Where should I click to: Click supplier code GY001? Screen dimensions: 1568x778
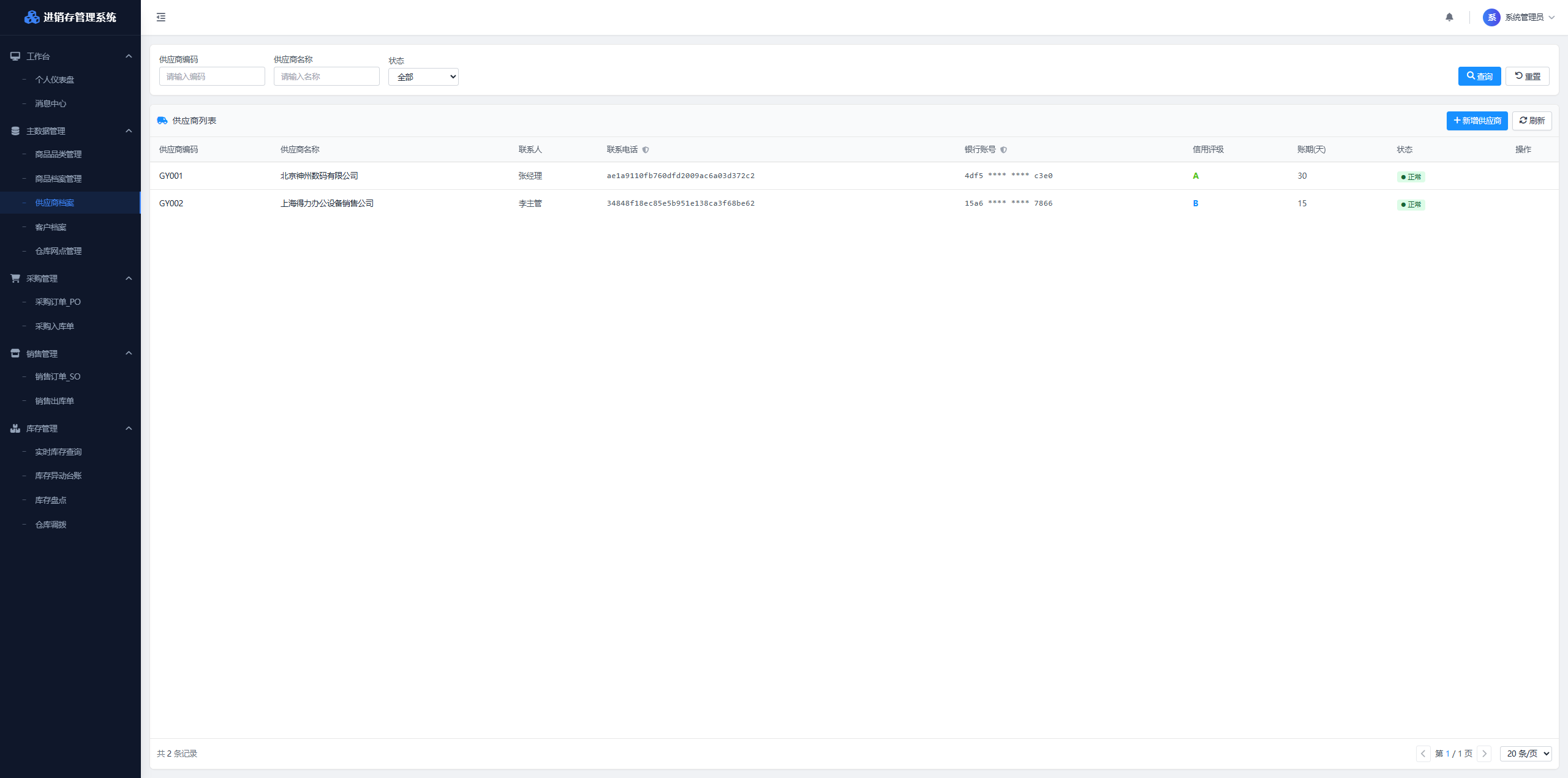(x=171, y=176)
